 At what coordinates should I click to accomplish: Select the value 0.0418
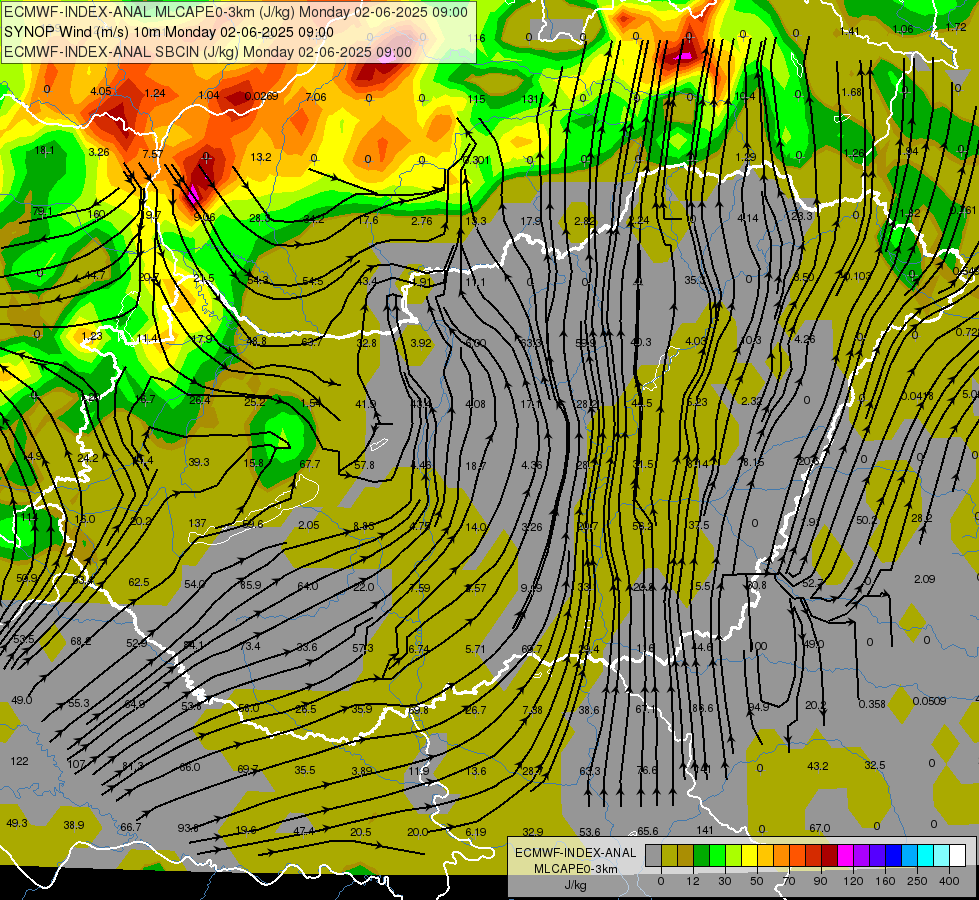[x=917, y=396]
